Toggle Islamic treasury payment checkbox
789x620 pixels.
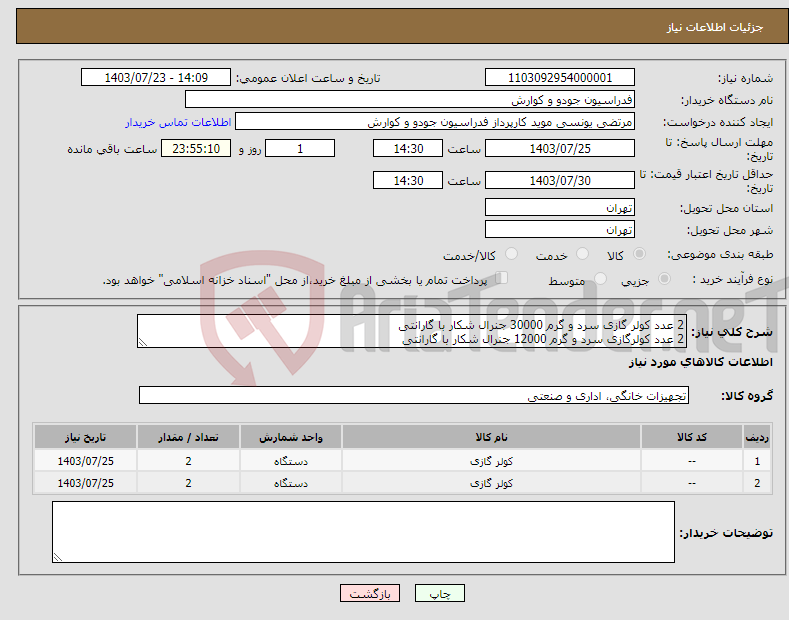pos(502,278)
